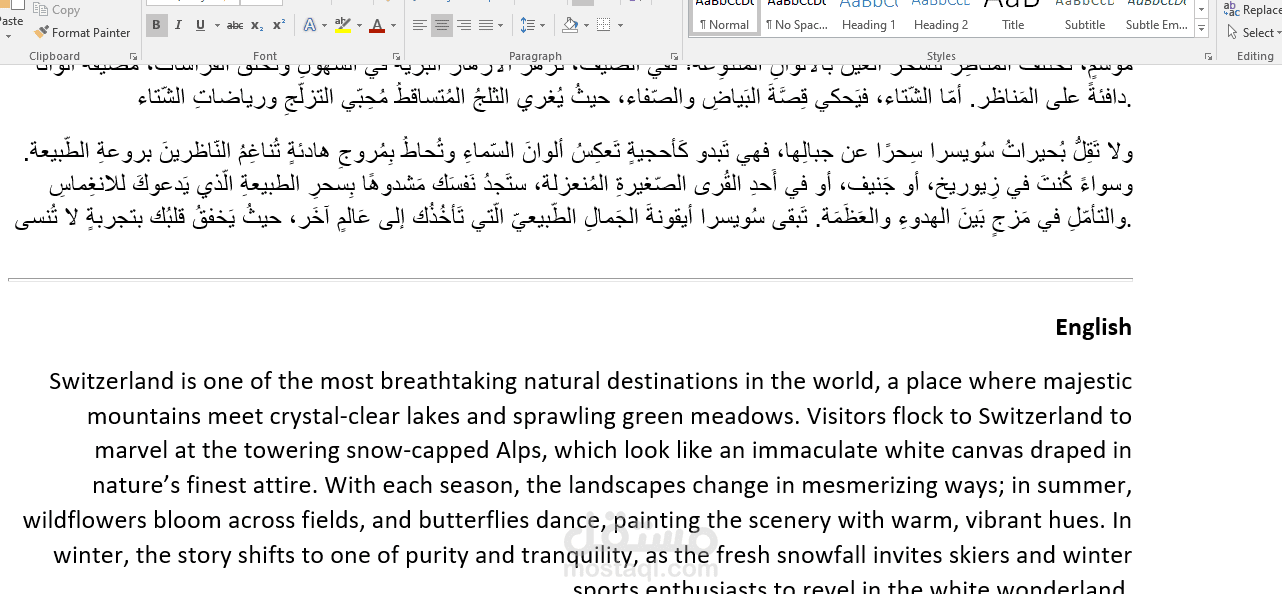Click 'nature's finest attire' in the paragraph
The width and height of the screenshot is (1282, 594).
[206, 486]
